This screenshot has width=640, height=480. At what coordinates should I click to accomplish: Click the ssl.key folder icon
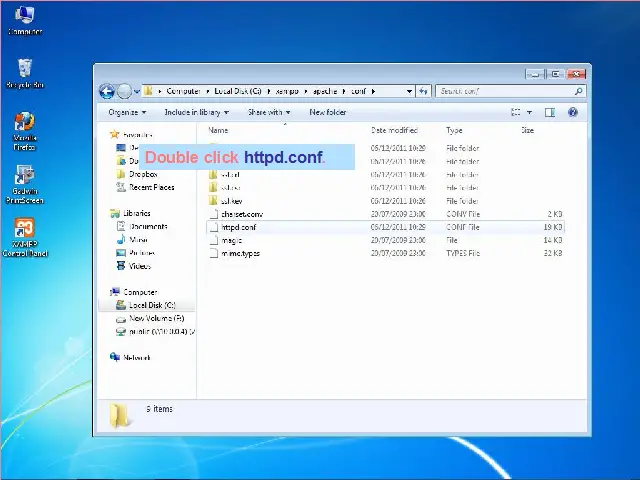[213, 201]
